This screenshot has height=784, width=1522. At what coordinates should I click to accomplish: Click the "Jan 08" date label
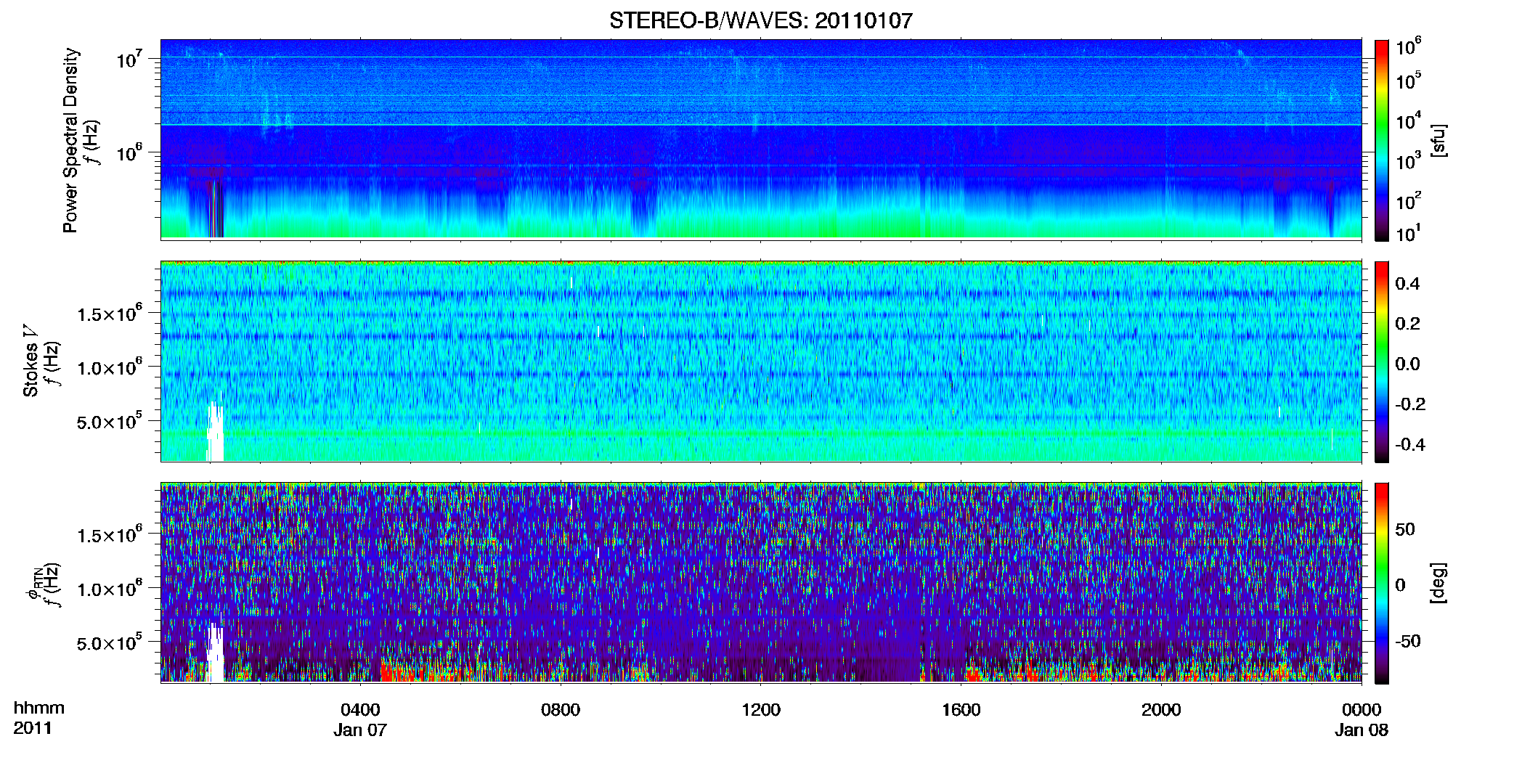click(1362, 730)
